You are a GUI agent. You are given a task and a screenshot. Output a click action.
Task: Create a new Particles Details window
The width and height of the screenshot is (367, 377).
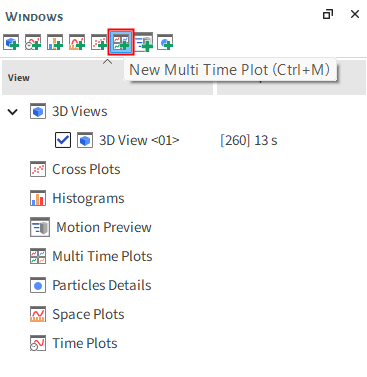[165, 42]
